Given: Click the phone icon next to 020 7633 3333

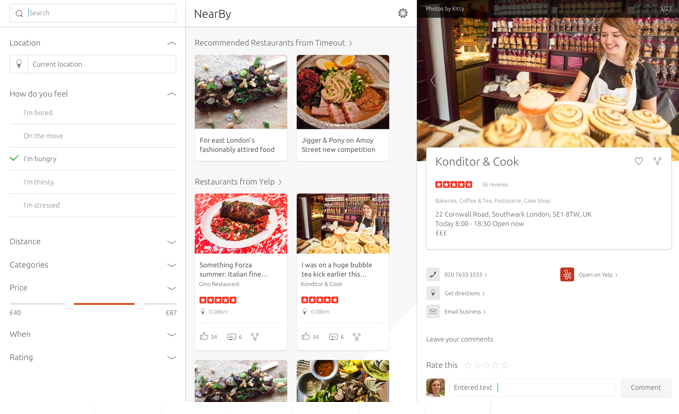Looking at the screenshot, I should click(x=433, y=275).
